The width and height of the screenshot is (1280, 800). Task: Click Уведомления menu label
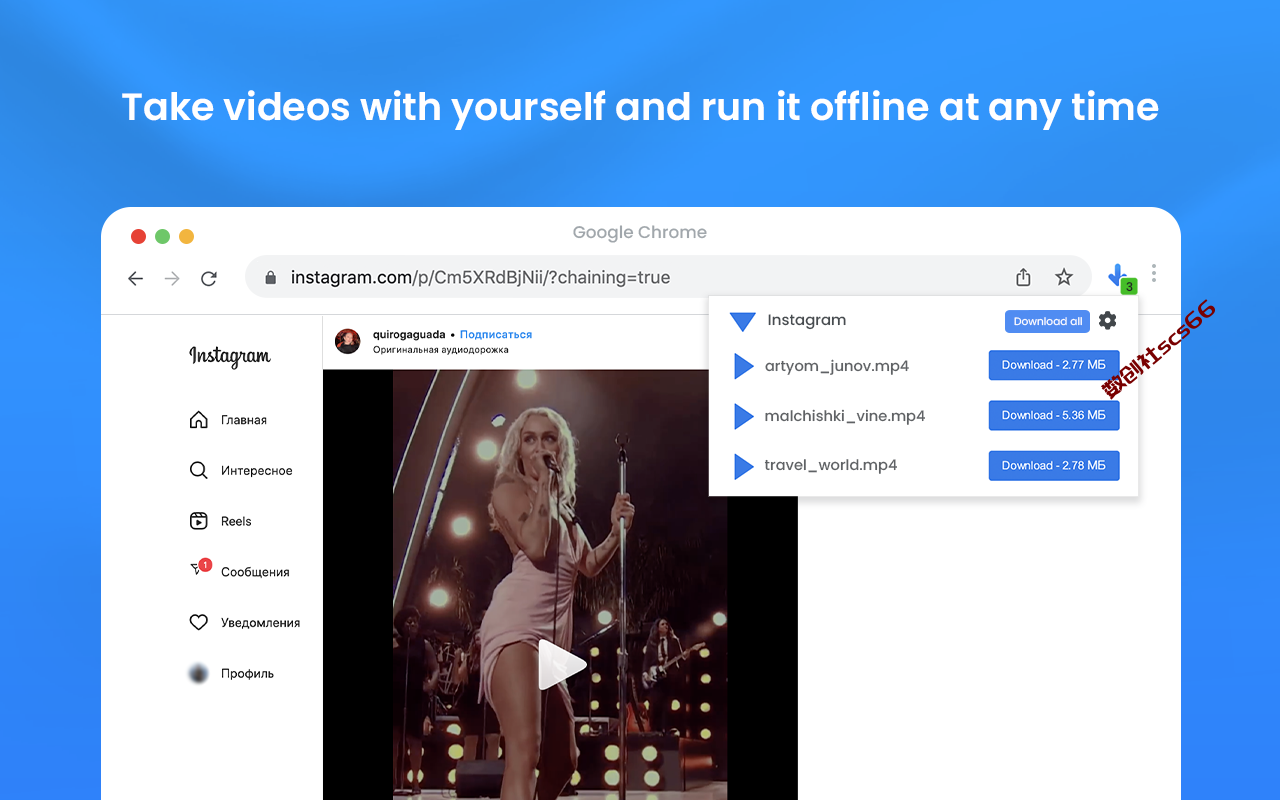tap(260, 623)
